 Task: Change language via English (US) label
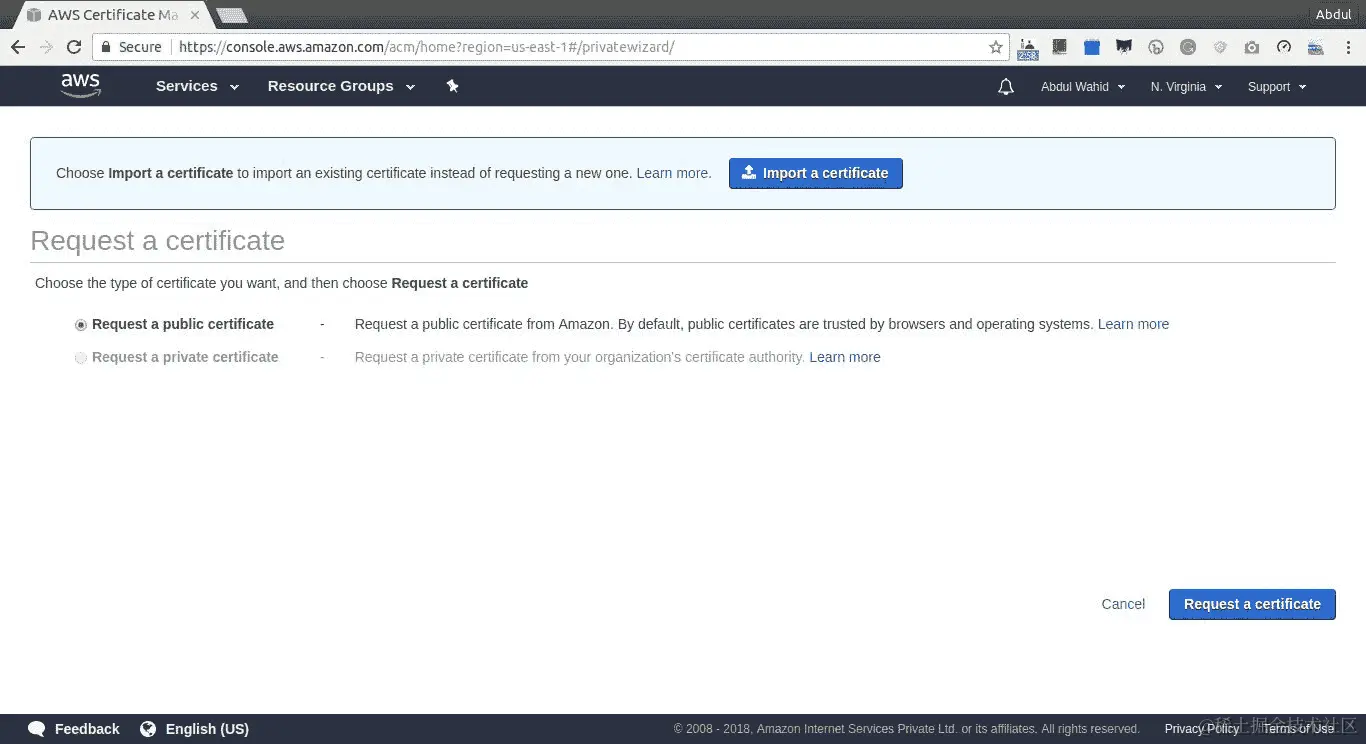coord(207,729)
